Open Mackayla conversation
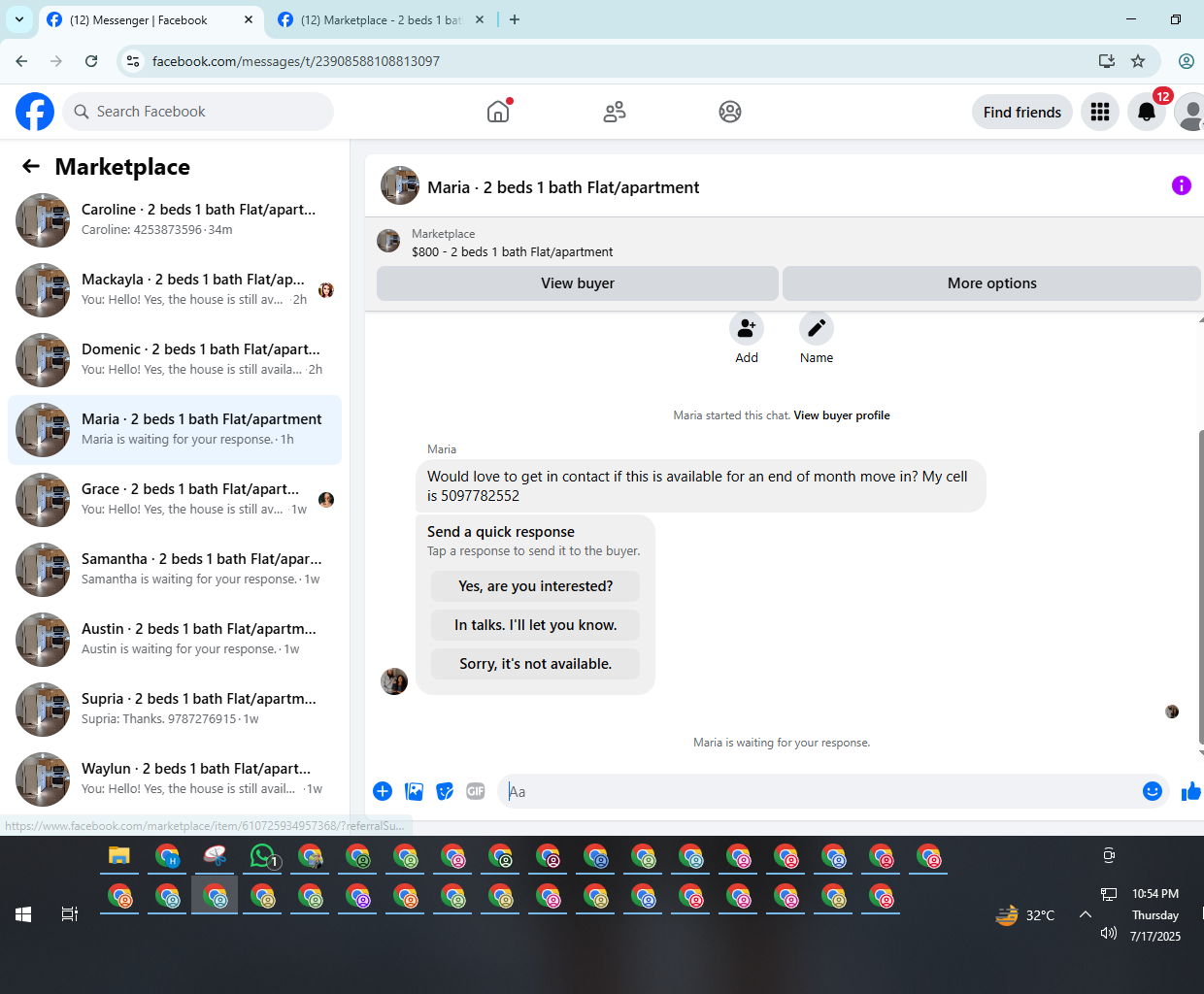1204x994 pixels. [x=175, y=290]
